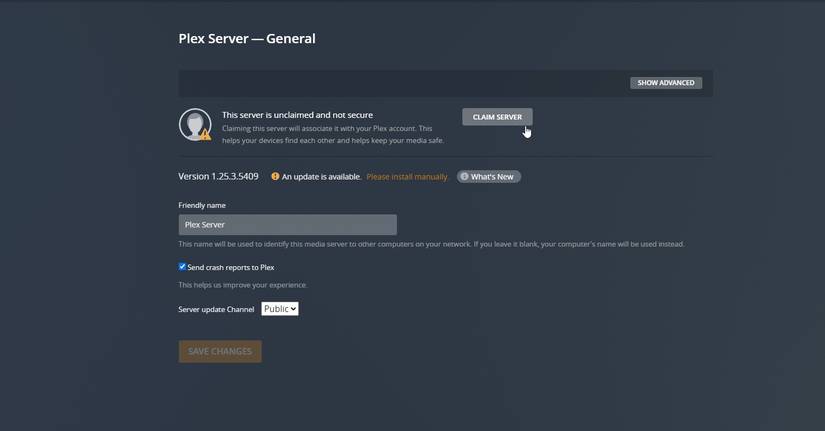Click the Save Changes button
Screen dimensions: 825x431
[x=220, y=351]
